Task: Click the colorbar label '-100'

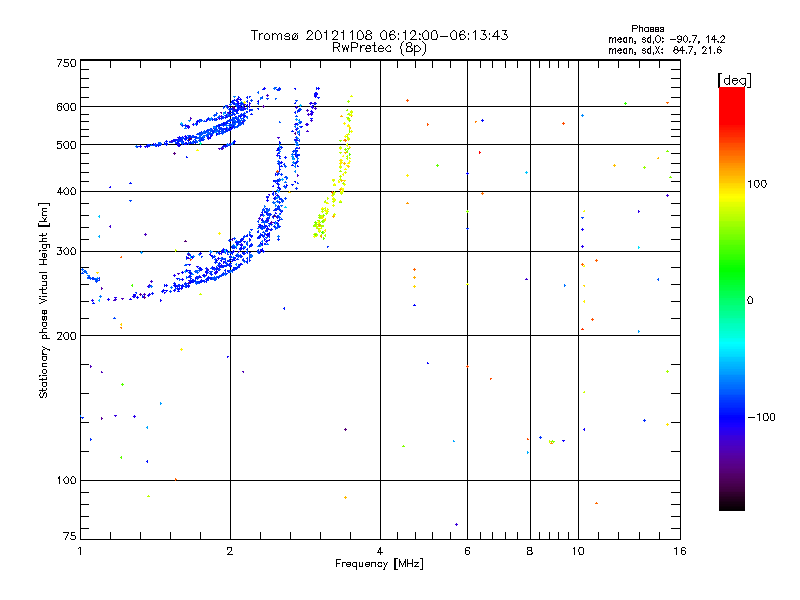Action: tap(761, 417)
